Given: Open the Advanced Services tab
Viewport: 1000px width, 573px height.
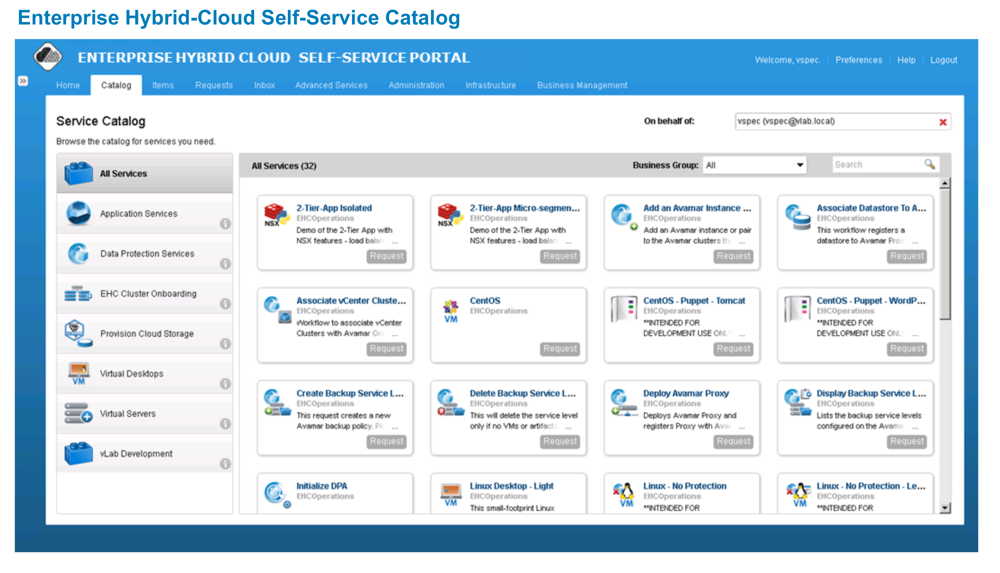Looking at the screenshot, I should pos(331,85).
